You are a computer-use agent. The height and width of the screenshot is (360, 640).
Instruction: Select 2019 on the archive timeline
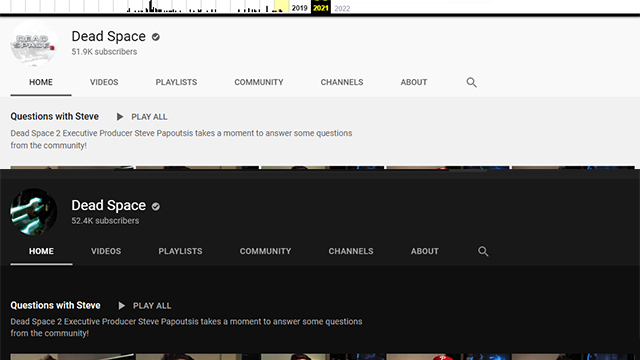coord(300,8)
